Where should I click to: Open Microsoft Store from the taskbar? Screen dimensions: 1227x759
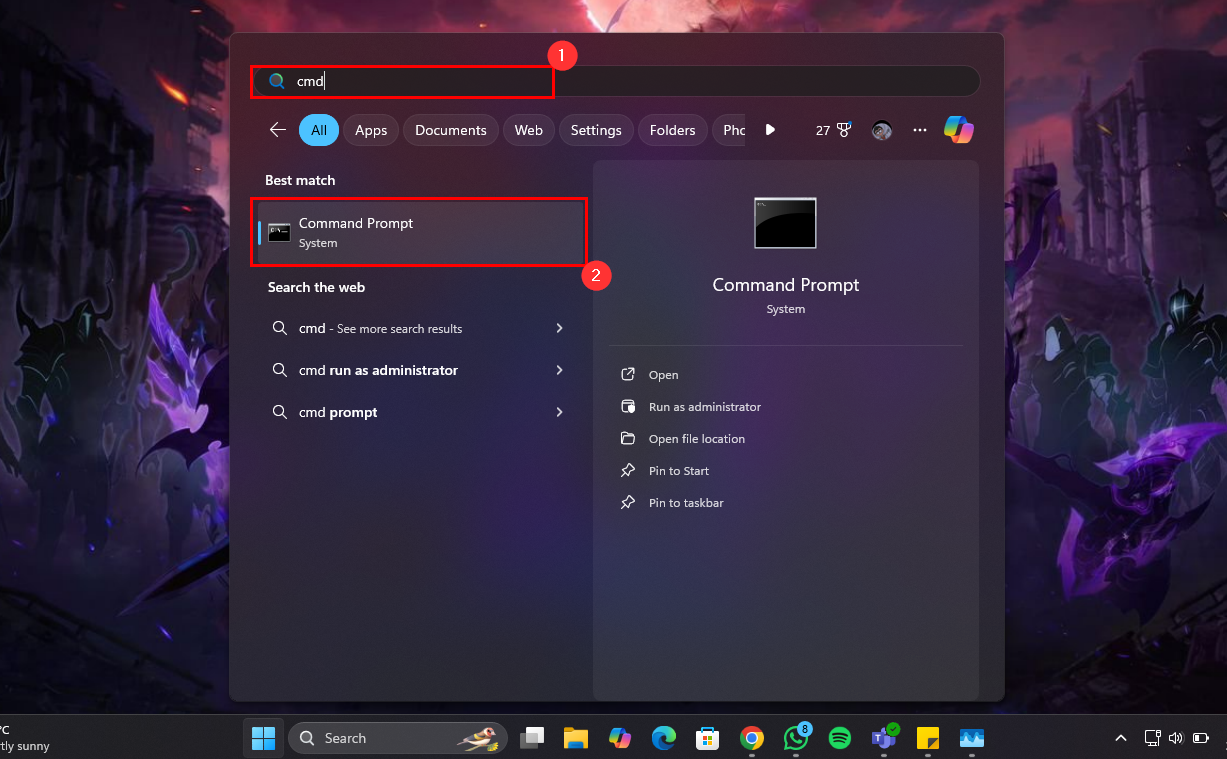(708, 738)
